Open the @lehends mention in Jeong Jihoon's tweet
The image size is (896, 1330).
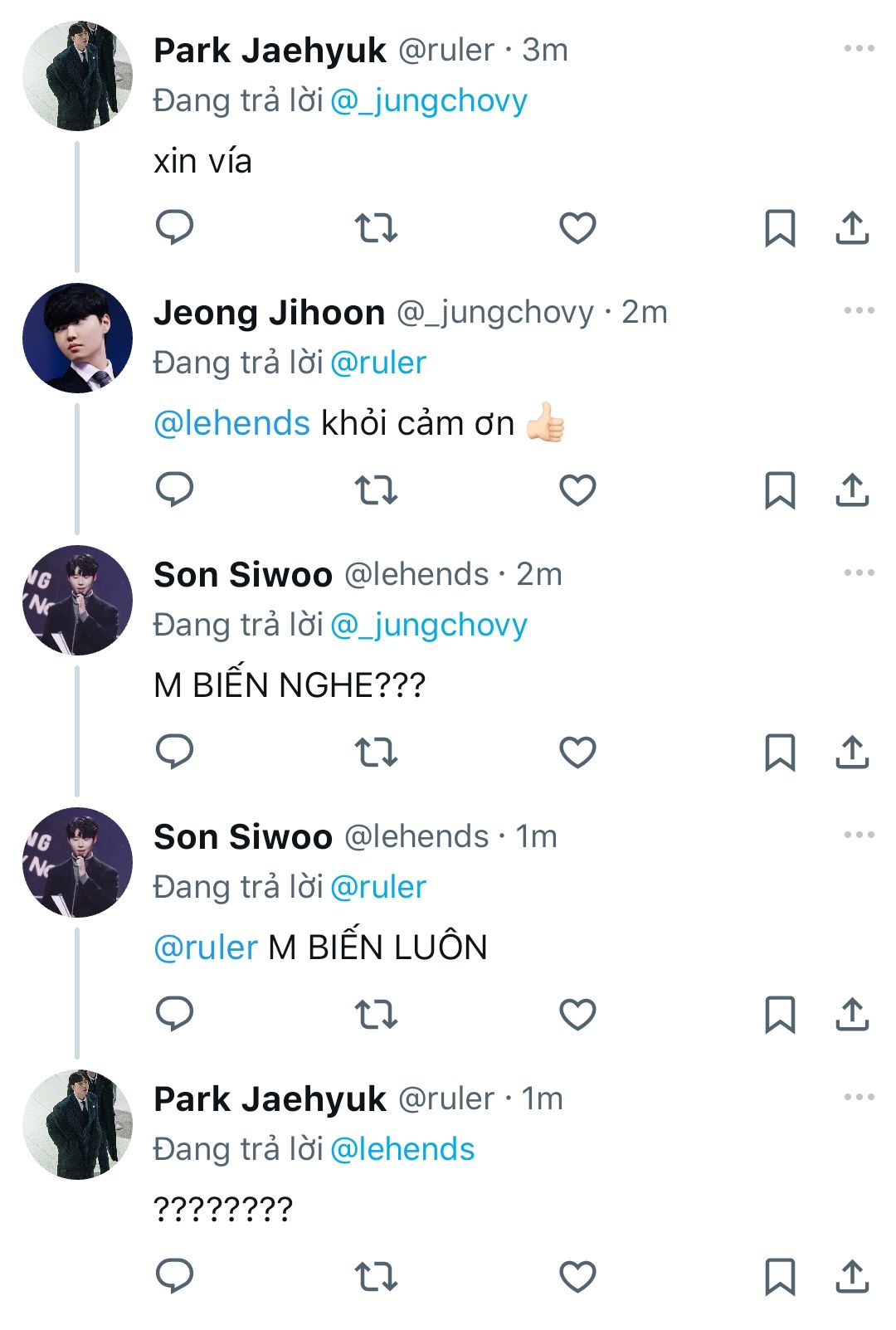coord(231,424)
